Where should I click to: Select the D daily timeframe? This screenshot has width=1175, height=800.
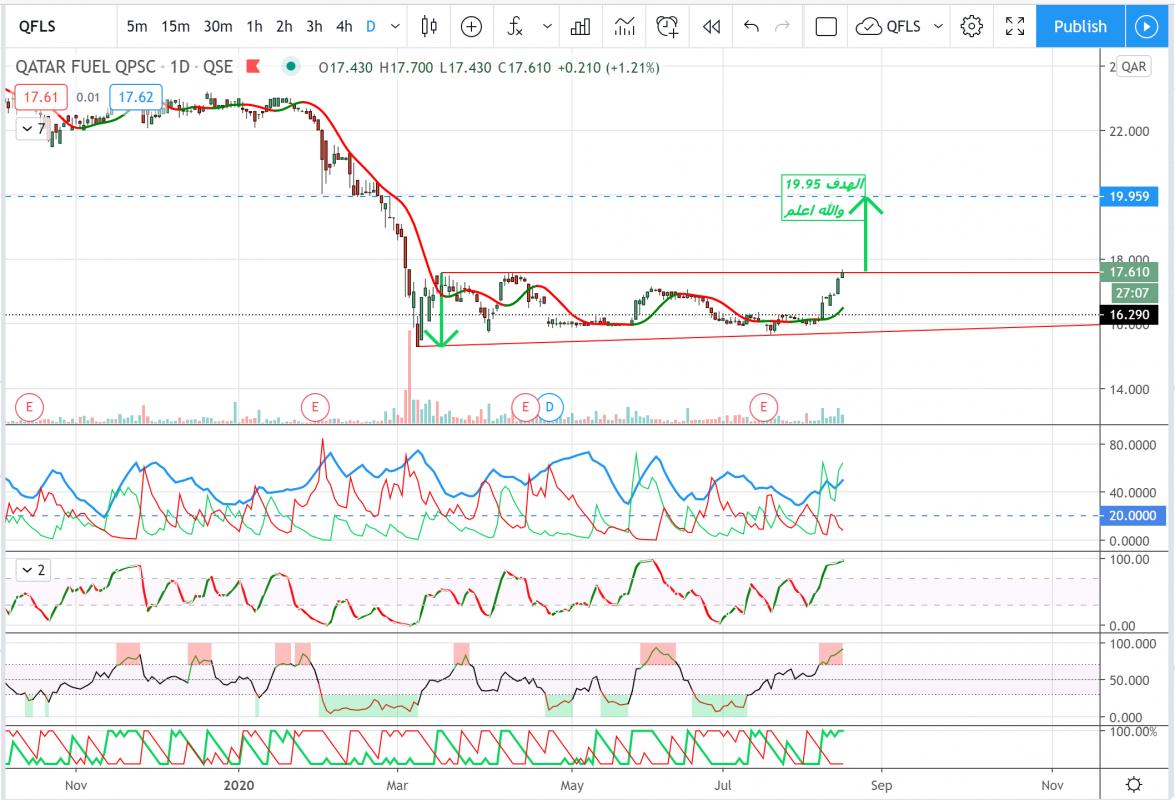(370, 26)
